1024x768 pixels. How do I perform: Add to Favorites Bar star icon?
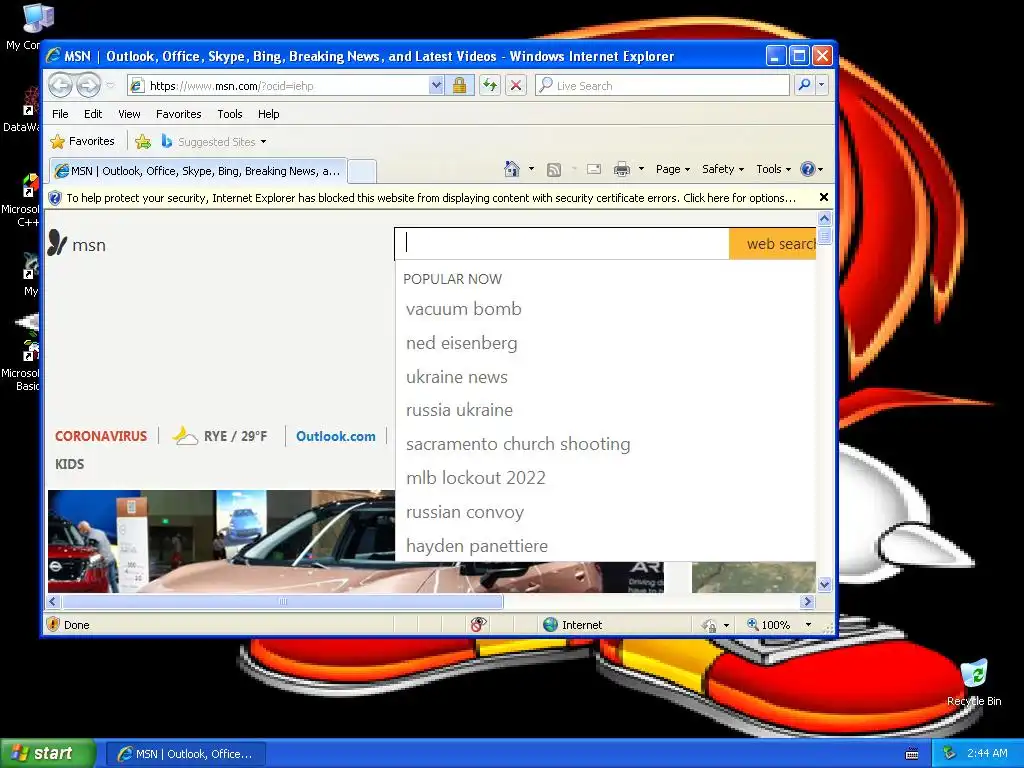[x=143, y=142]
